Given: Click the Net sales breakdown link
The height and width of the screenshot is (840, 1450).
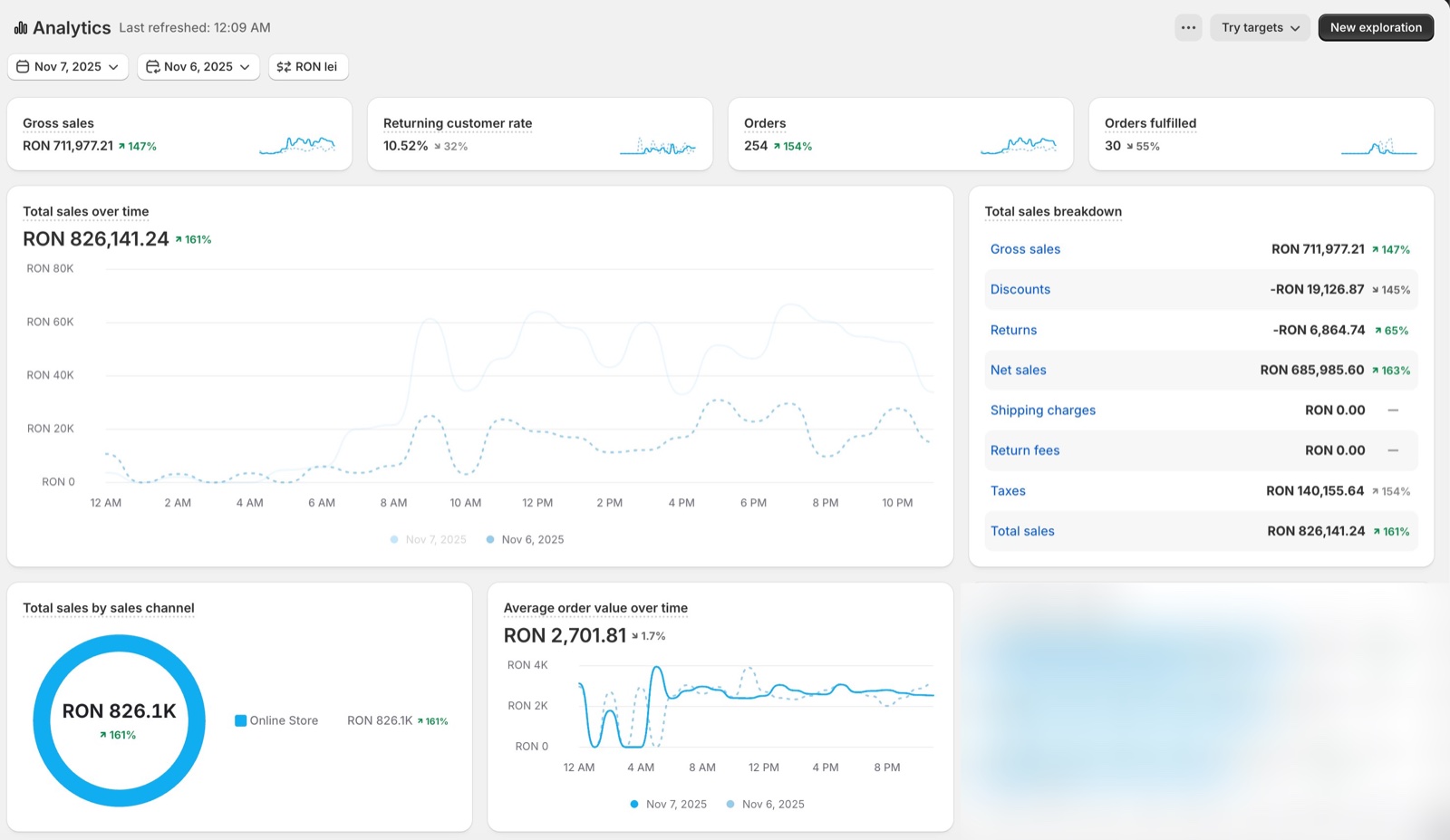Looking at the screenshot, I should 1018,370.
